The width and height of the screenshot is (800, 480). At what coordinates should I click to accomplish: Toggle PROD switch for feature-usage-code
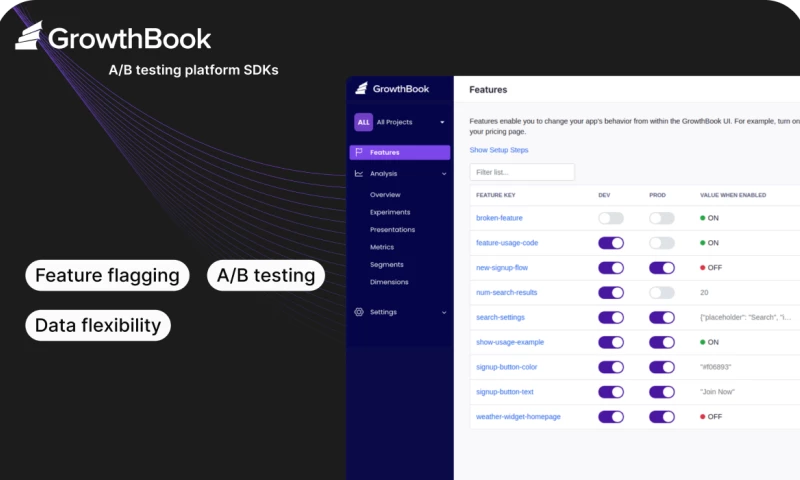click(662, 243)
